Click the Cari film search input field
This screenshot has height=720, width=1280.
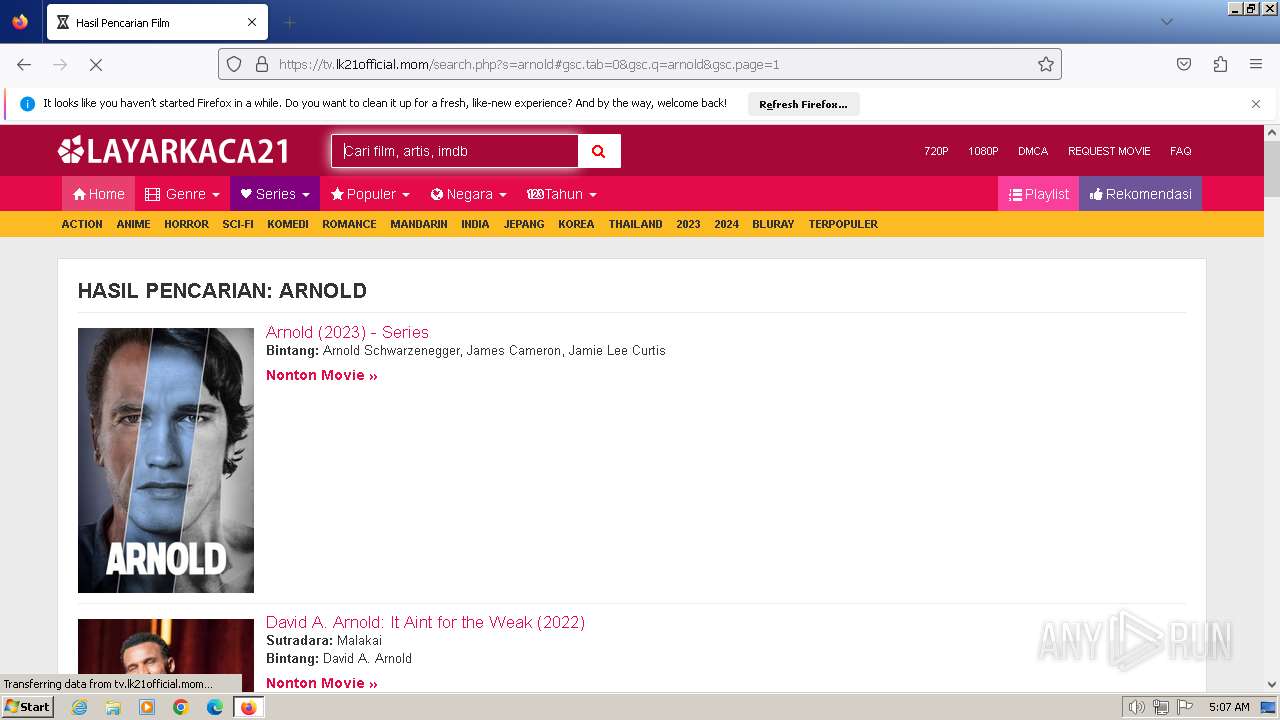tap(455, 151)
